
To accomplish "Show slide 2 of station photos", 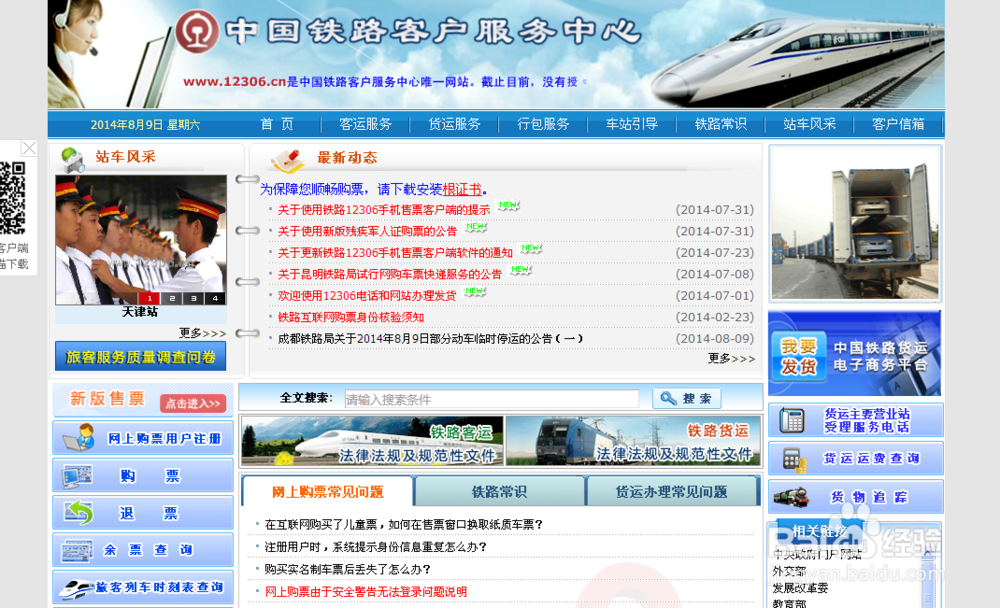I will [172, 298].
